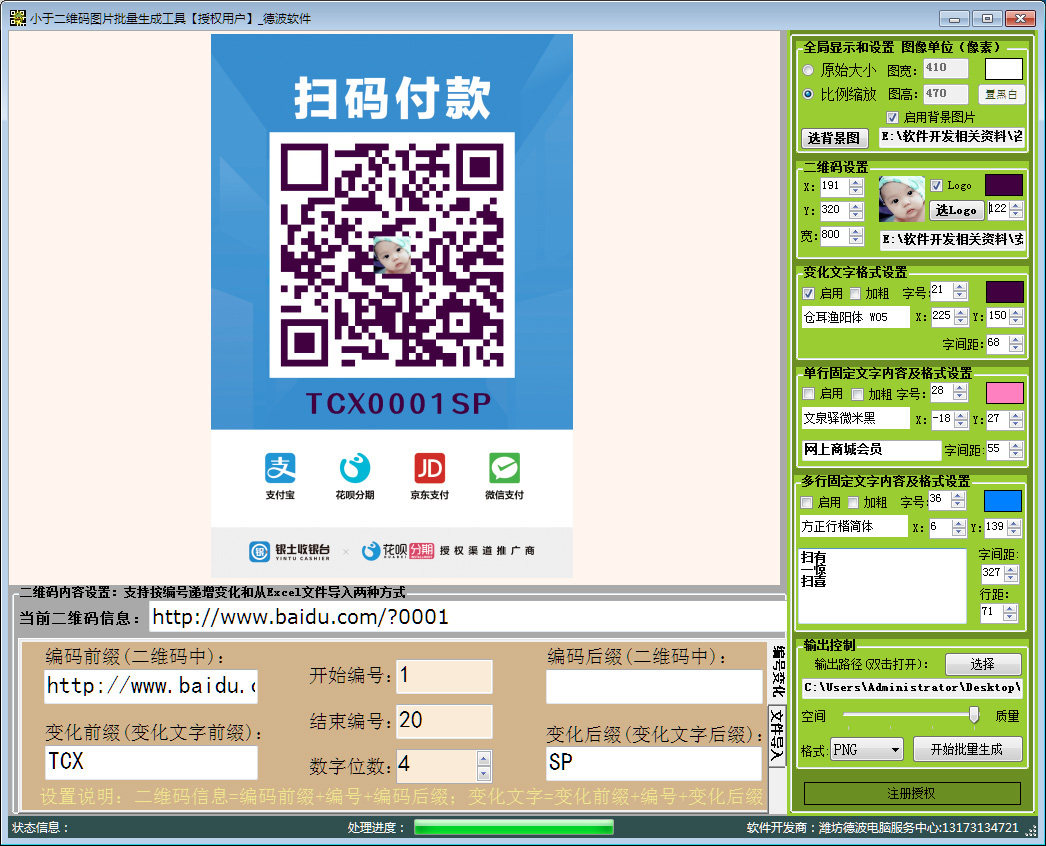Click the multi-line fixed text area
This screenshot has height=846, width=1046.
coord(882,586)
